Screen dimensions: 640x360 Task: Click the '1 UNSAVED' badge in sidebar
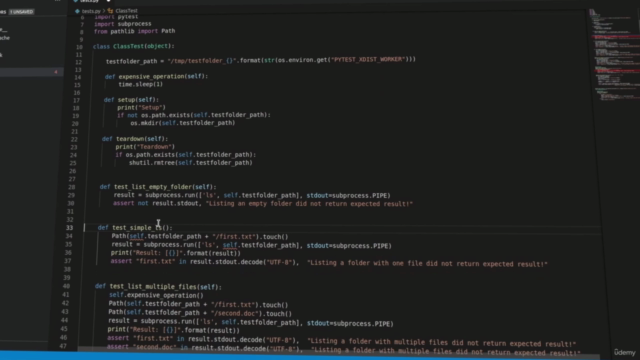pyautogui.click(x=22, y=12)
